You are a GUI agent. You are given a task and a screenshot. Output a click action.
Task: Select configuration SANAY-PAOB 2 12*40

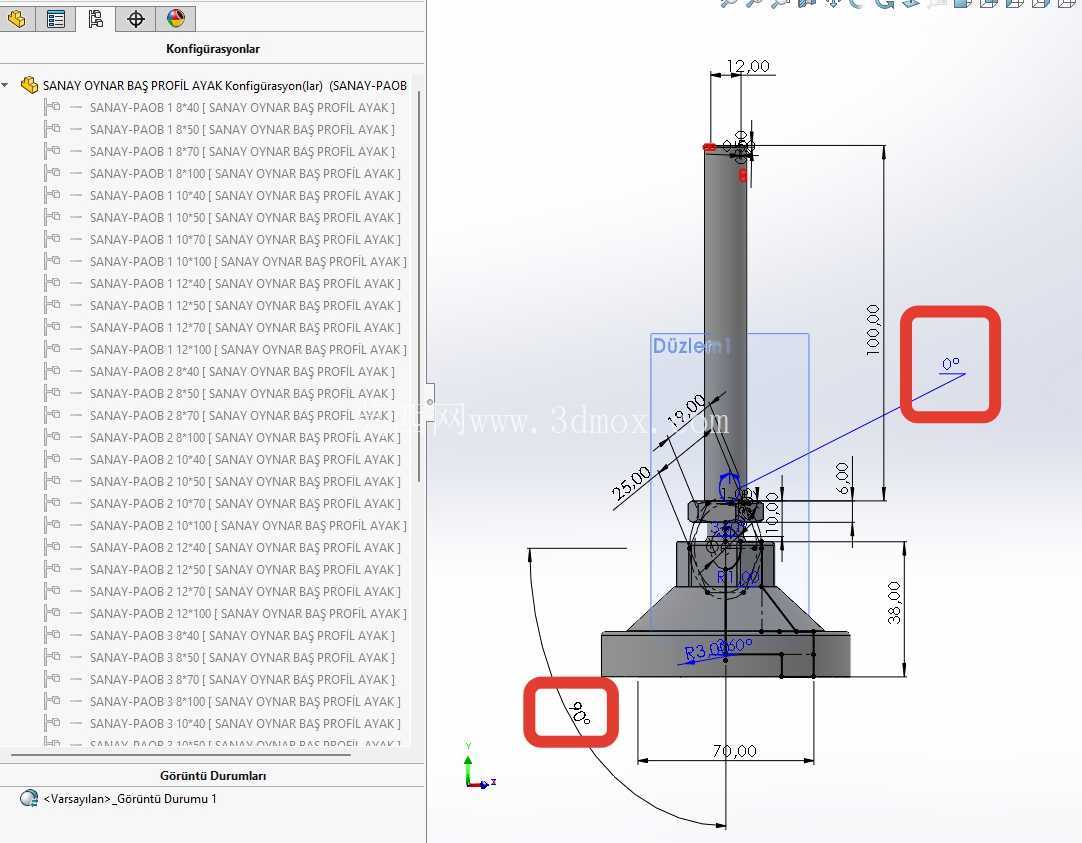pyautogui.click(x=245, y=548)
